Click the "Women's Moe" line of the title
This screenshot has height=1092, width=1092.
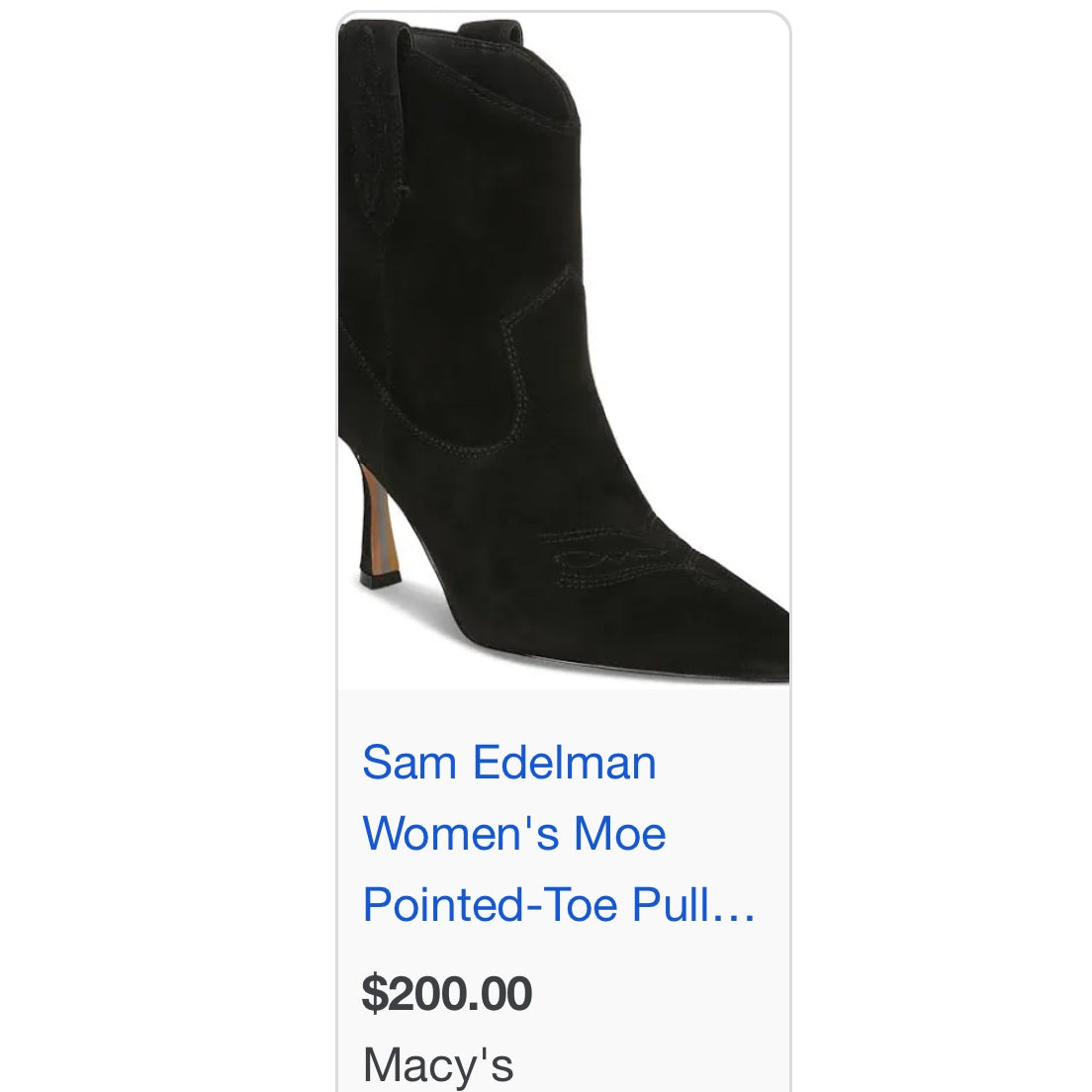pos(514,834)
